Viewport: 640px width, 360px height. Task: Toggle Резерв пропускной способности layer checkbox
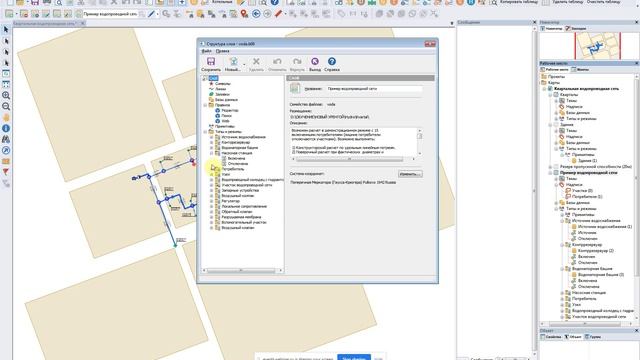point(556,167)
